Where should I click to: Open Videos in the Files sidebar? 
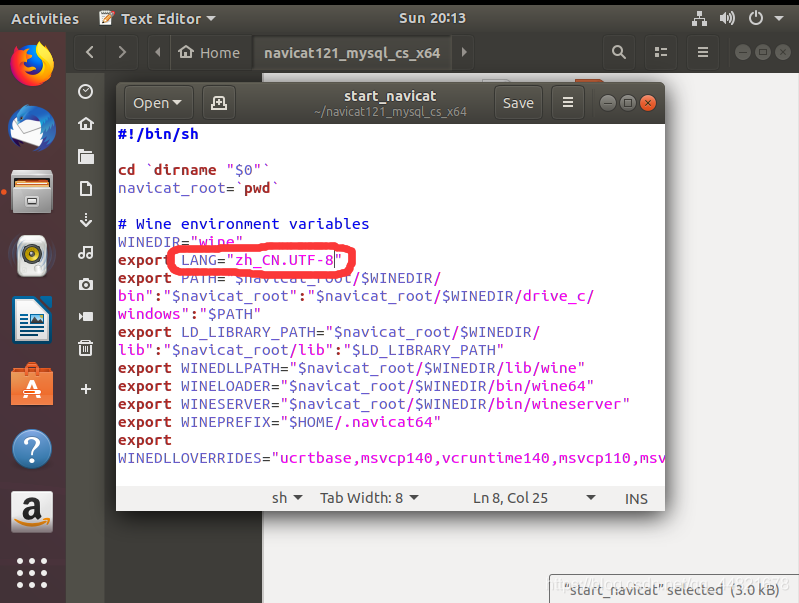point(86,317)
